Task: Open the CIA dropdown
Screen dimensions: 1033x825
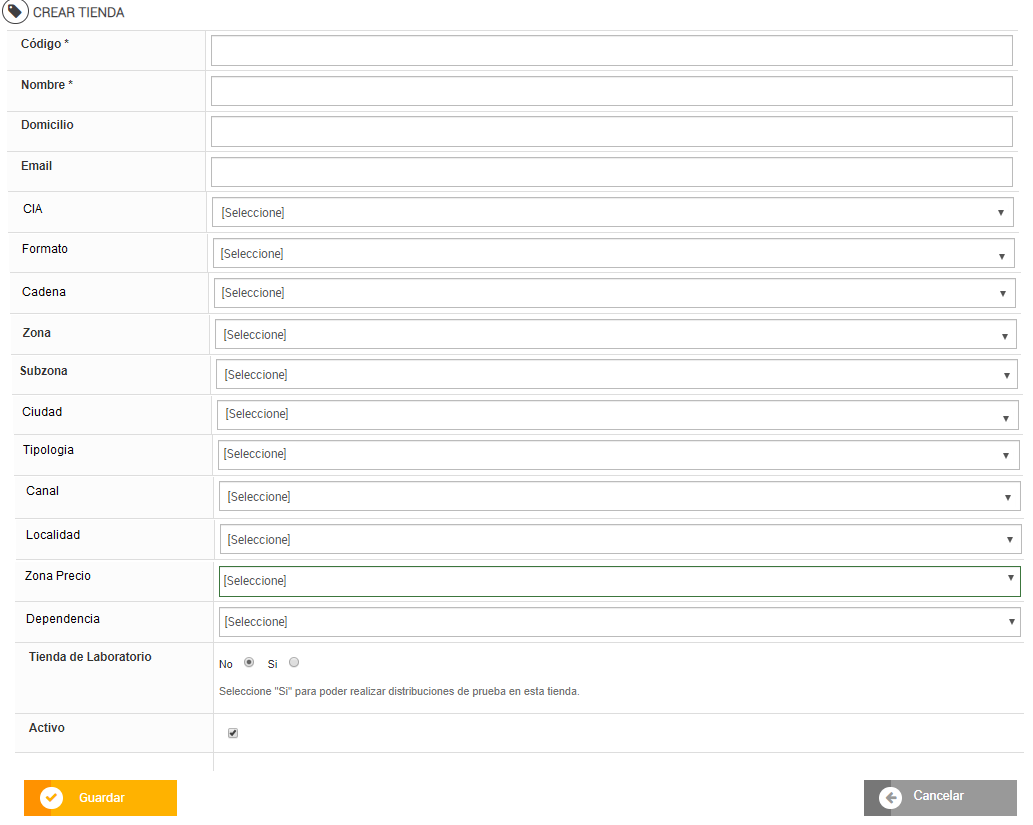Action: tap(612, 212)
